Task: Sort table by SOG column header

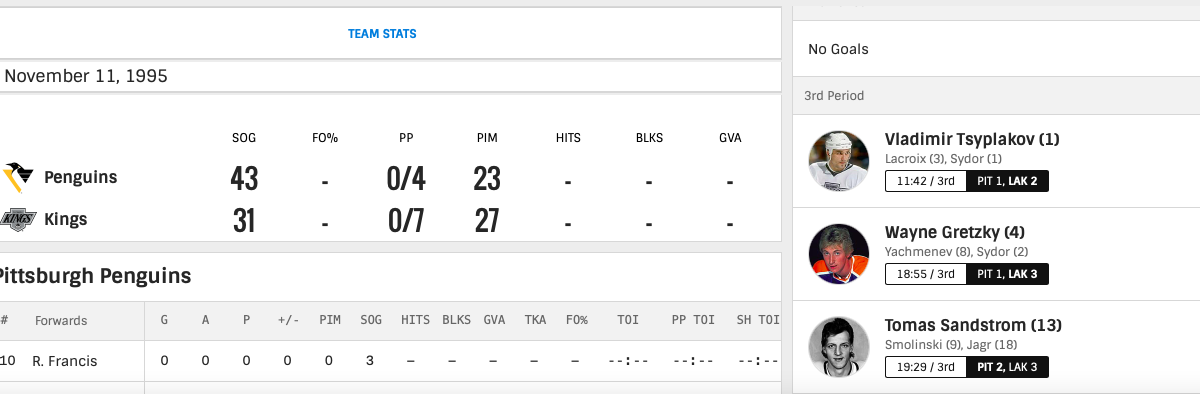Action: tap(371, 321)
